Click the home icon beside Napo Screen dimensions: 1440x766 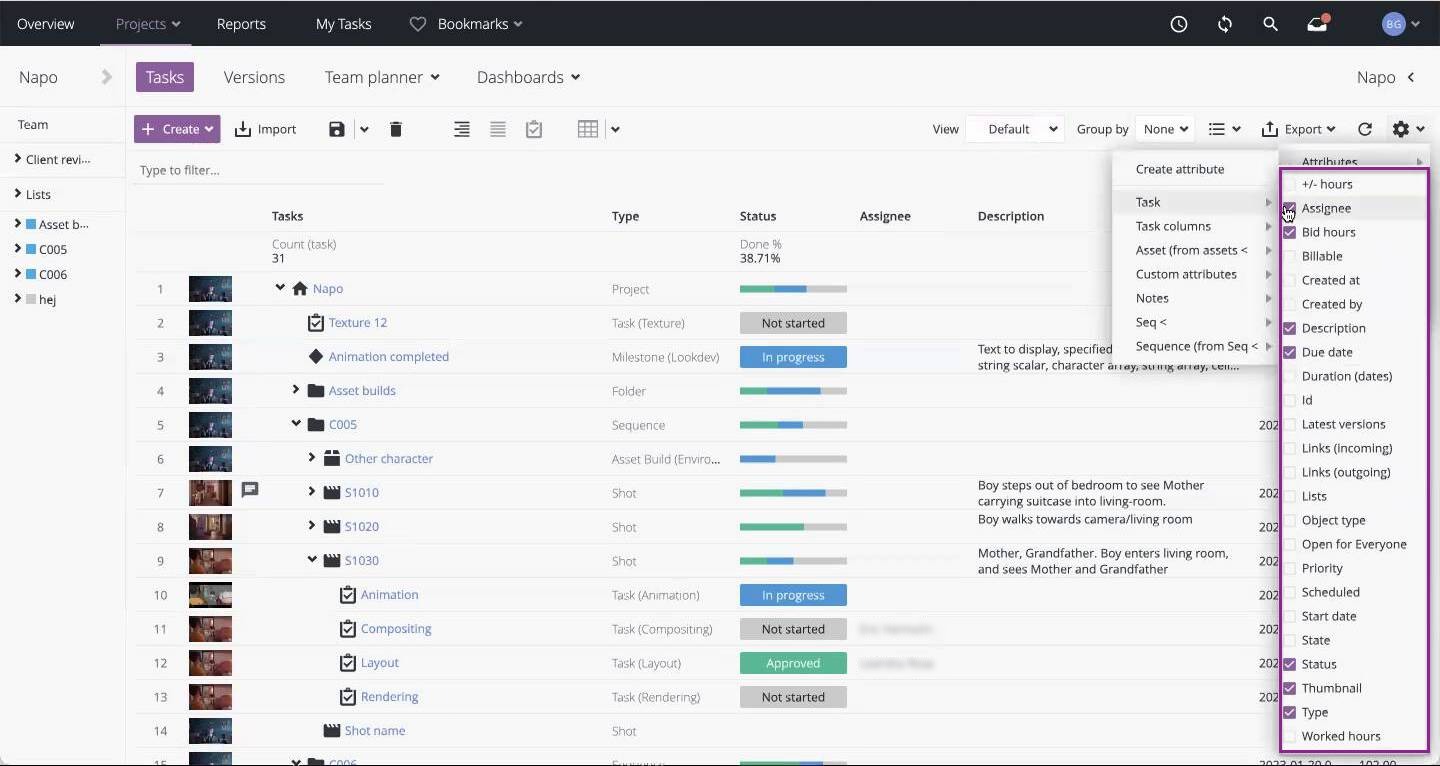click(300, 288)
